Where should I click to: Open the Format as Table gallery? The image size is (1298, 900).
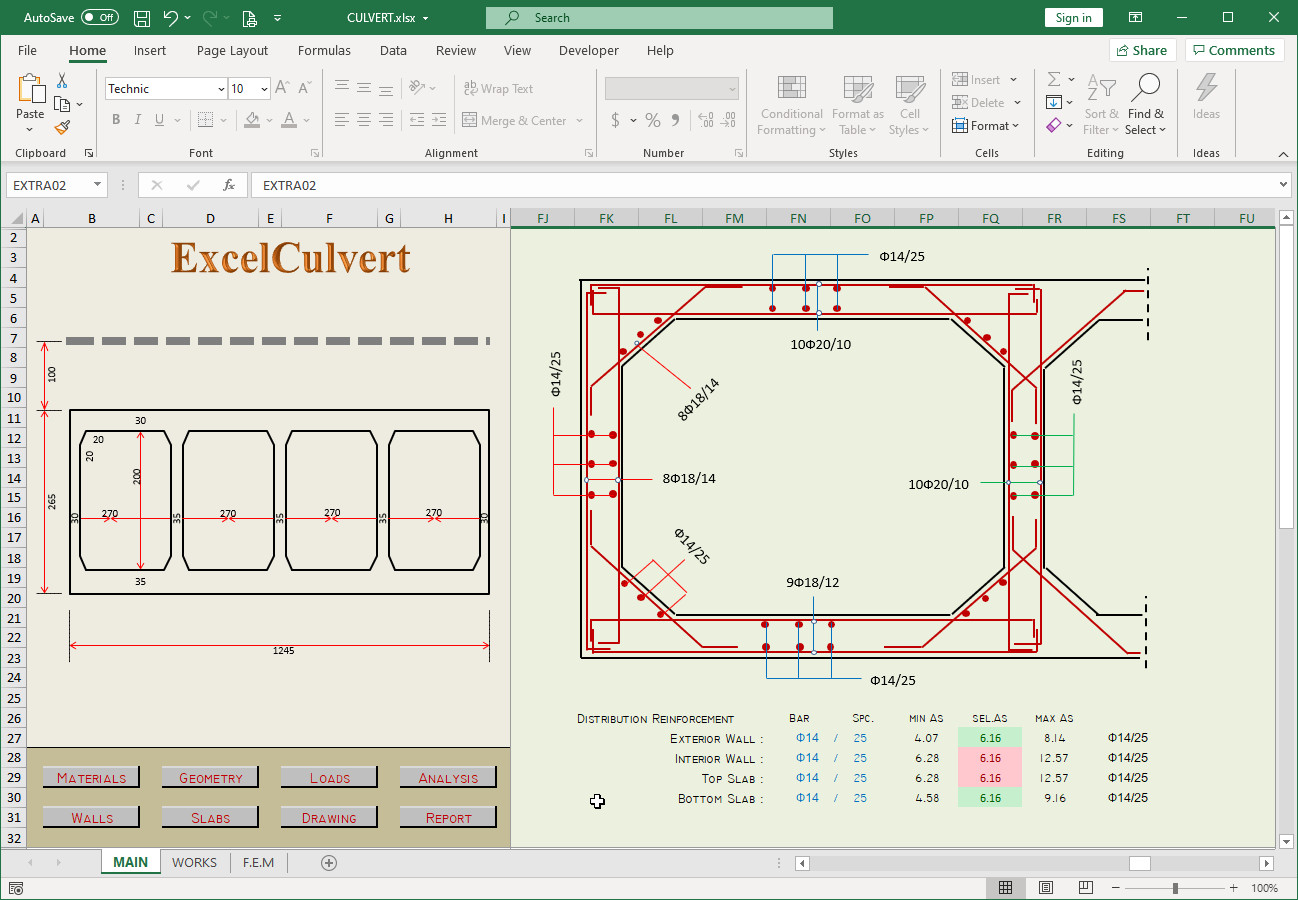coord(857,105)
